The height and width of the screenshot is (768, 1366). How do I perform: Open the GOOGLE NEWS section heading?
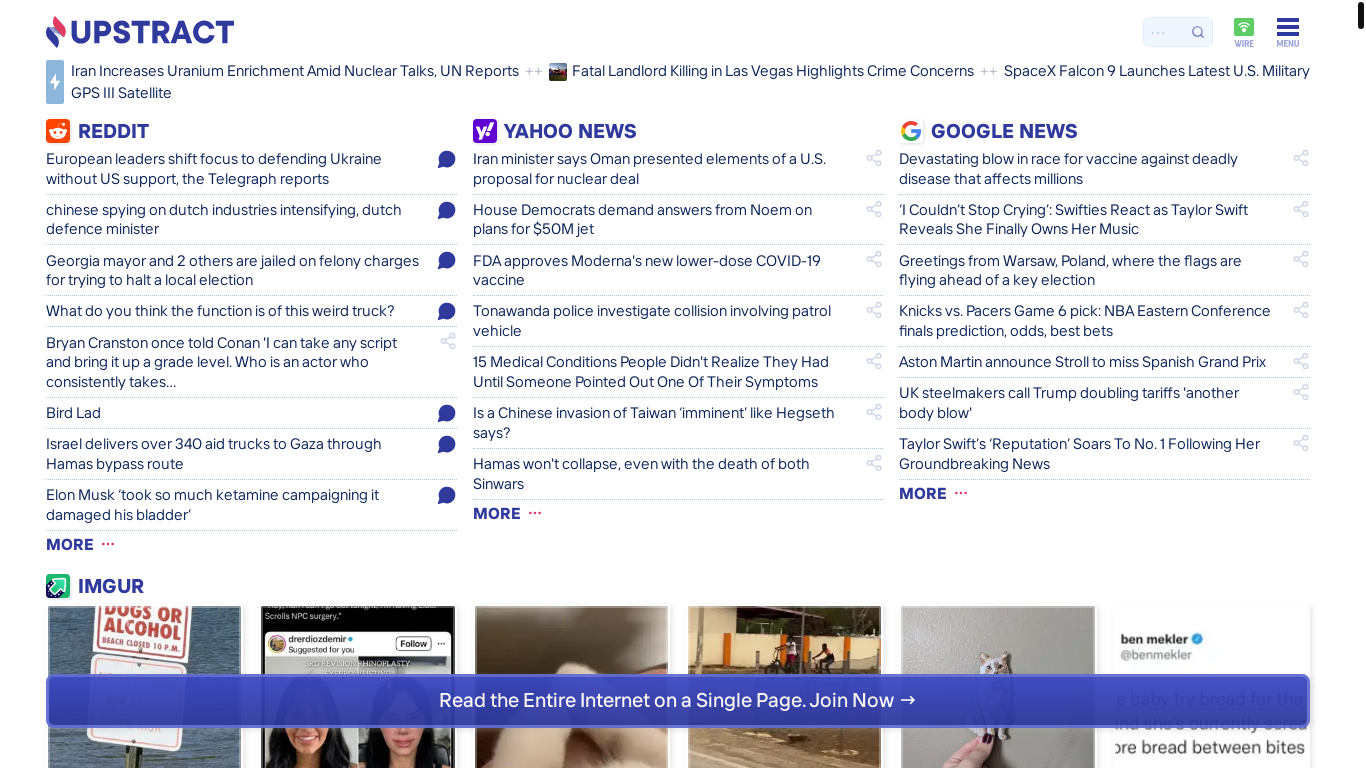coord(1004,131)
